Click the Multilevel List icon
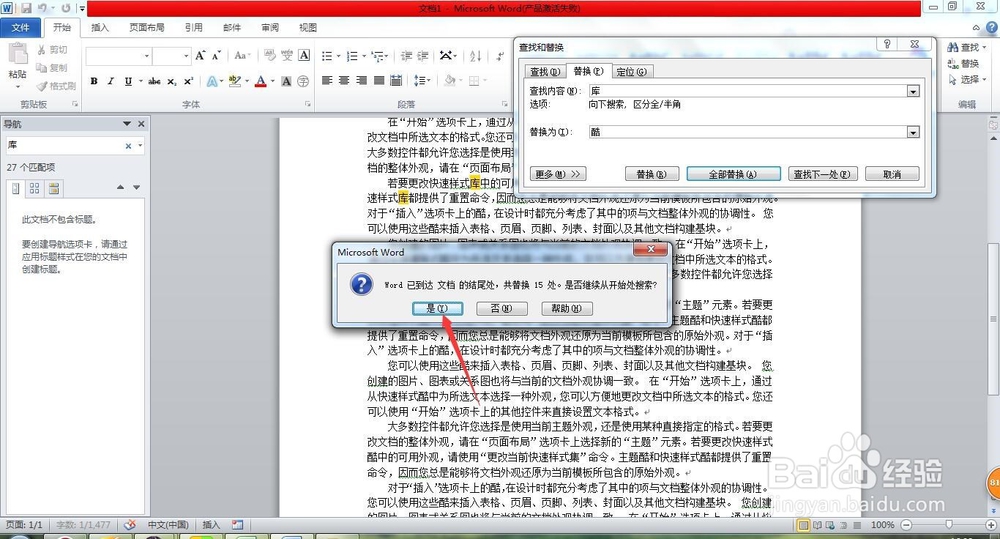The image size is (1000, 539). pyautogui.click(x=377, y=56)
